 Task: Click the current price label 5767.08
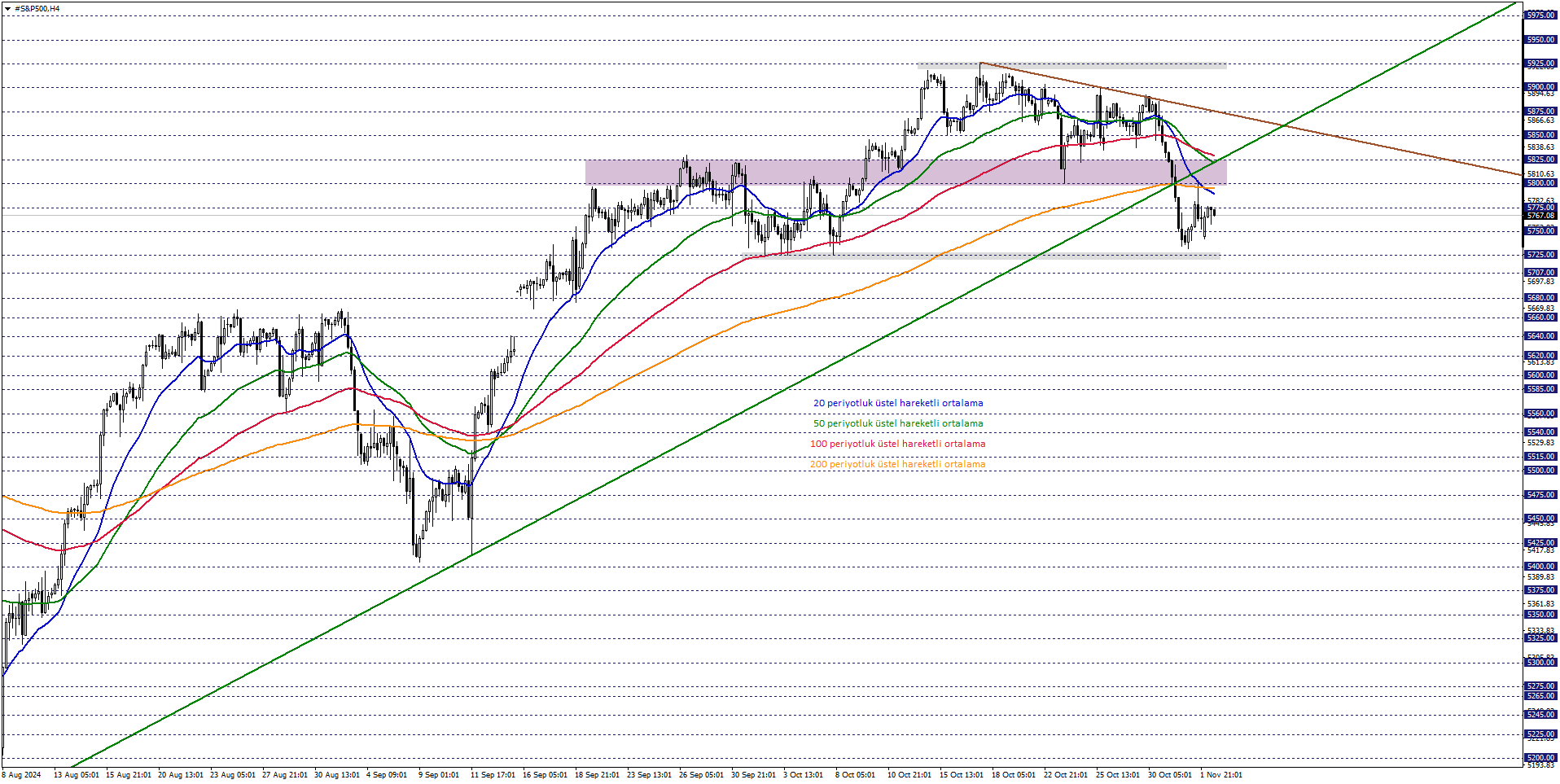[x=1540, y=216]
